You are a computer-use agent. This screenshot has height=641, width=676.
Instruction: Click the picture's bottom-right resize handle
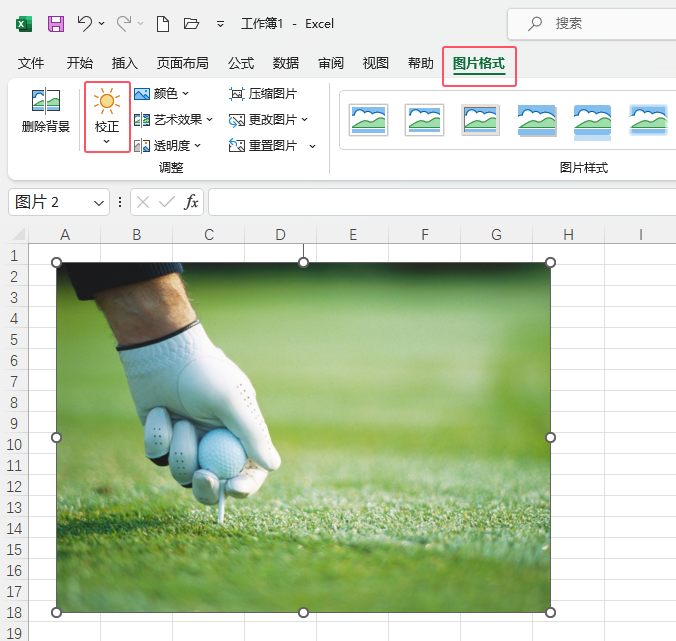551,613
